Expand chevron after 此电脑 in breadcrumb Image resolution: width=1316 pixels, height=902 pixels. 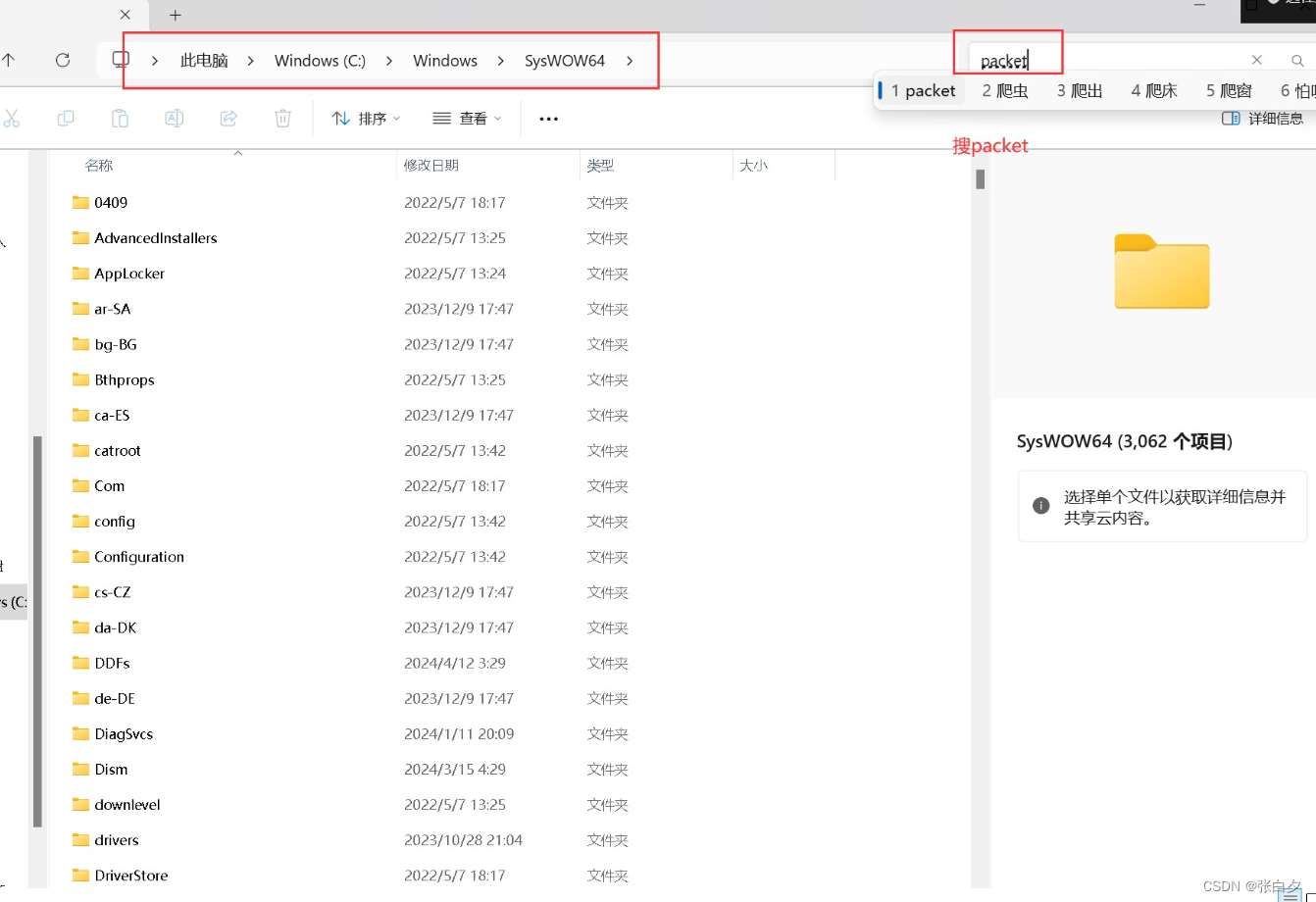point(251,61)
